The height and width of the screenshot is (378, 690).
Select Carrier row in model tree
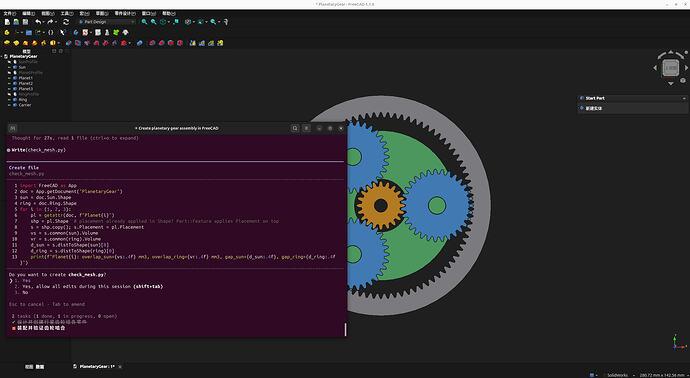25,105
